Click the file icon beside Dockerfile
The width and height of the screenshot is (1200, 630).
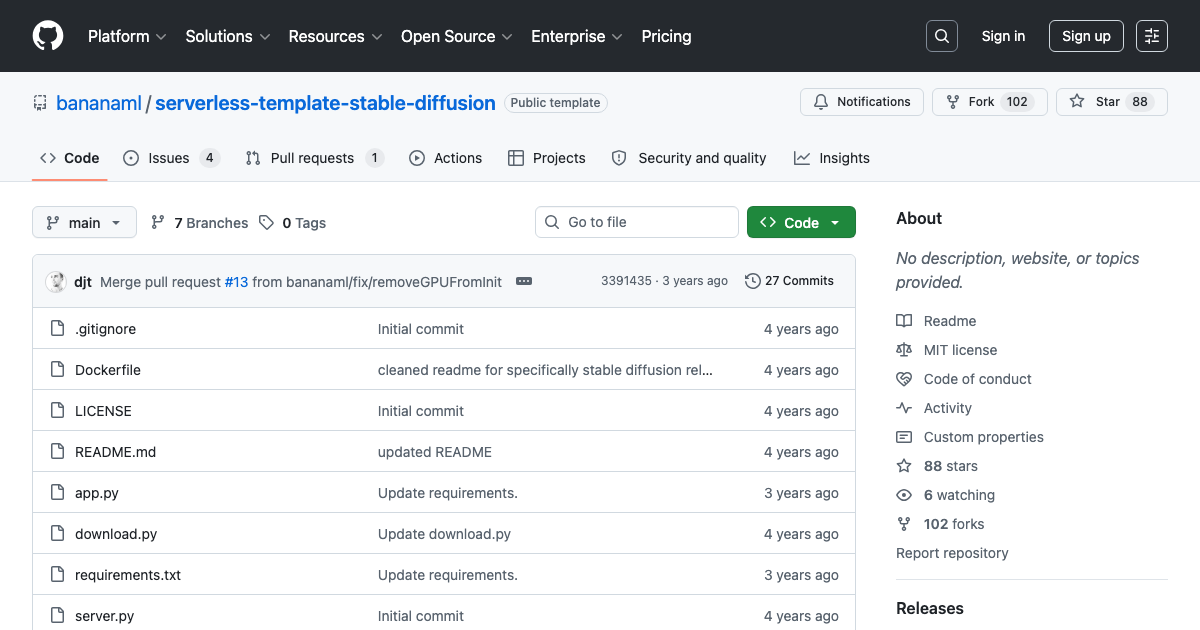pos(57,370)
